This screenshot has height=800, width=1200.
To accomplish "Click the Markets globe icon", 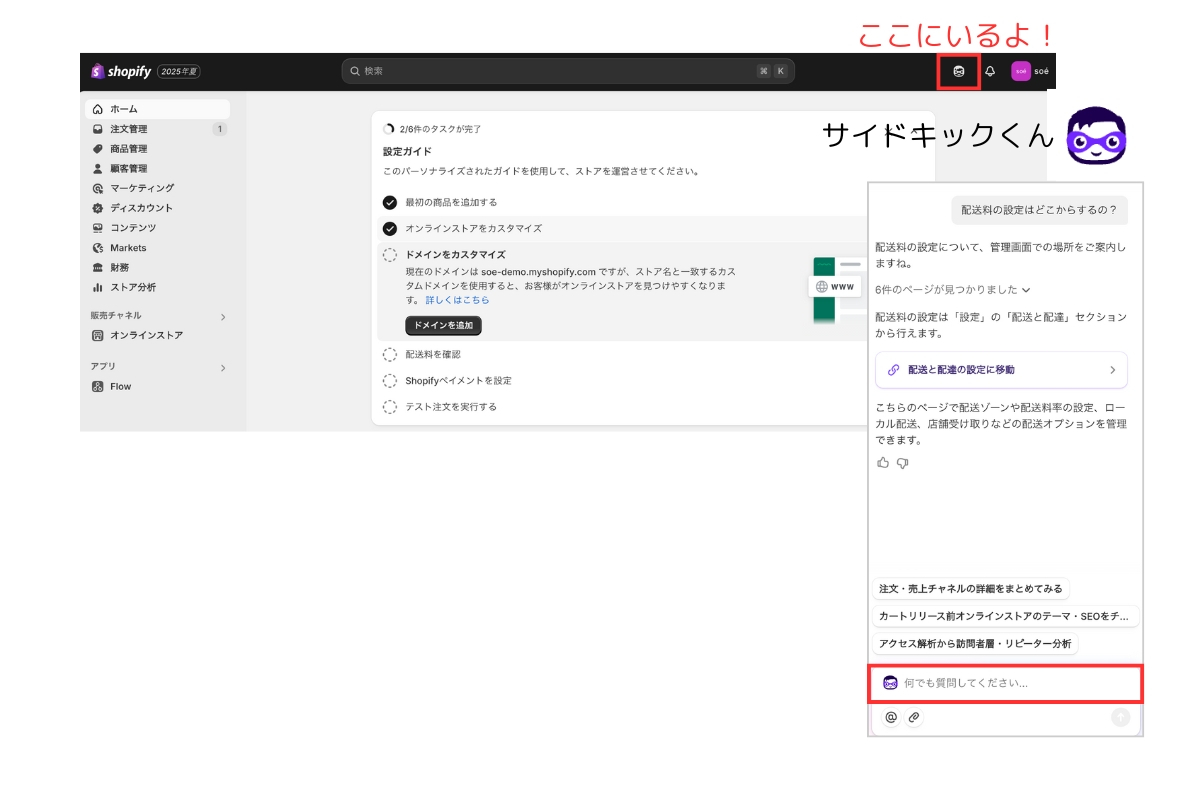I will 98,248.
